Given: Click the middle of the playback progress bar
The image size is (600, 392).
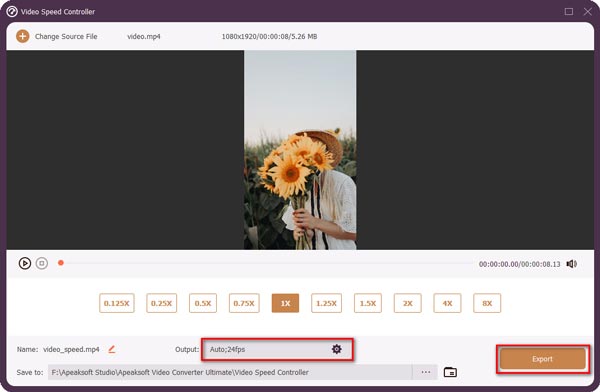Looking at the screenshot, I should point(266,263).
